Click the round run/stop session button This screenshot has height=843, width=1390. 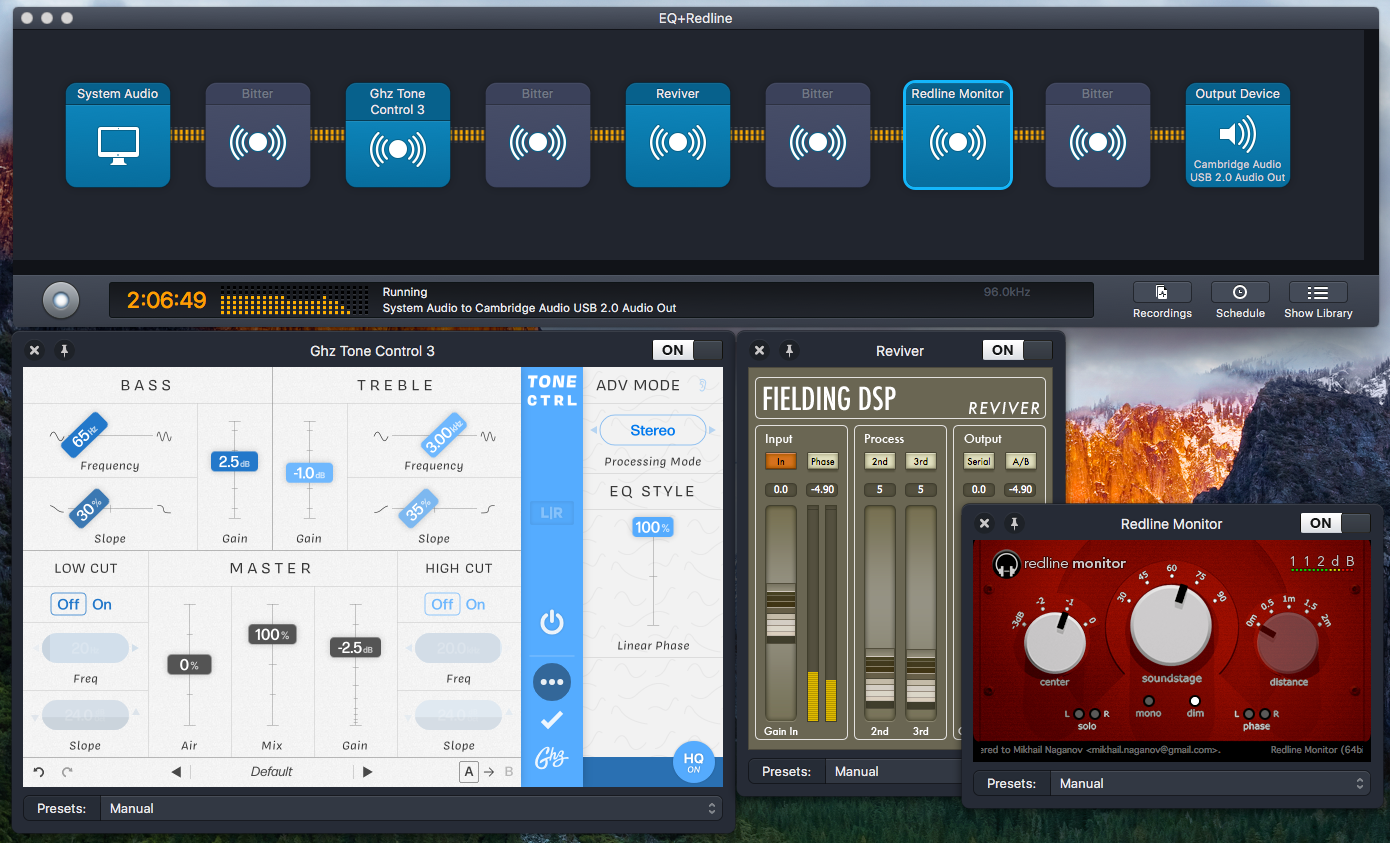point(60,300)
